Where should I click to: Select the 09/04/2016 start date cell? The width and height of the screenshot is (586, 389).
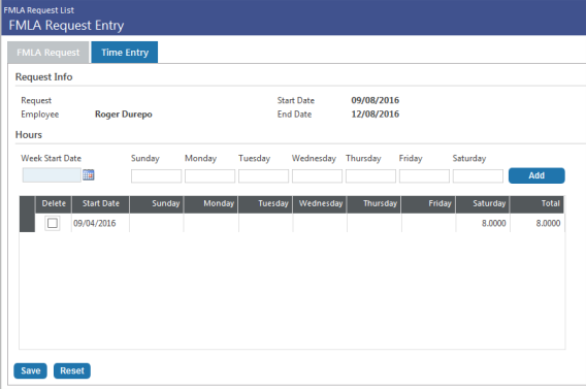[100, 223]
